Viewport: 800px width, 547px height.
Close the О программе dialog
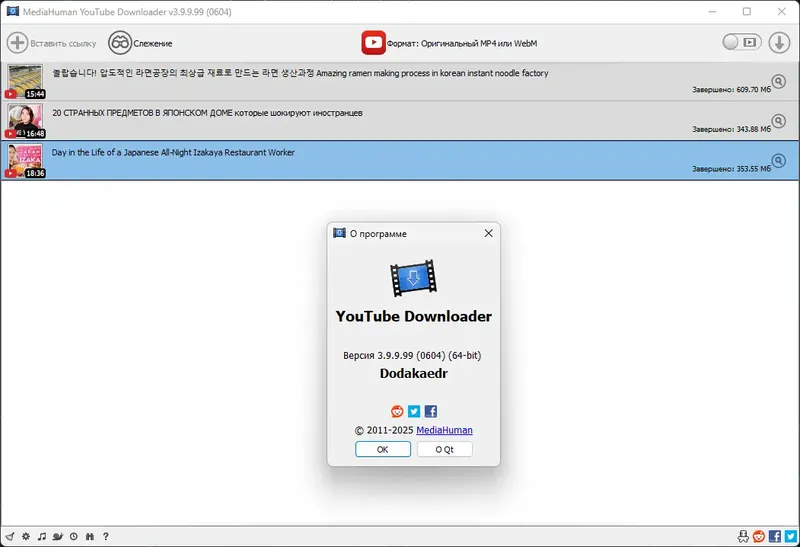pyautogui.click(x=488, y=233)
